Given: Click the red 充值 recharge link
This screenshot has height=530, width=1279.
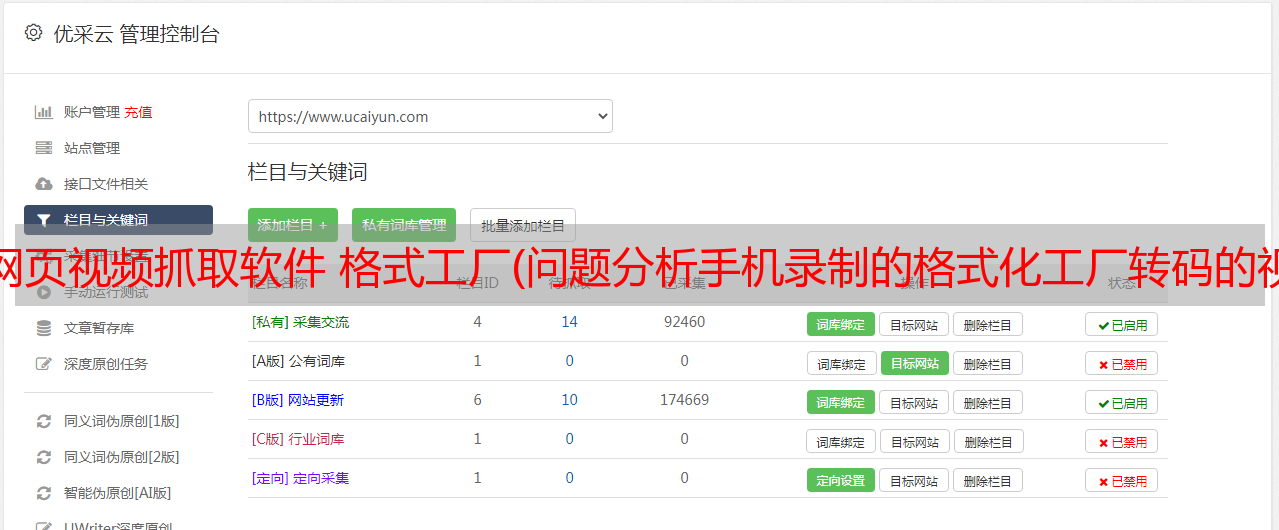Looking at the screenshot, I should point(139,112).
